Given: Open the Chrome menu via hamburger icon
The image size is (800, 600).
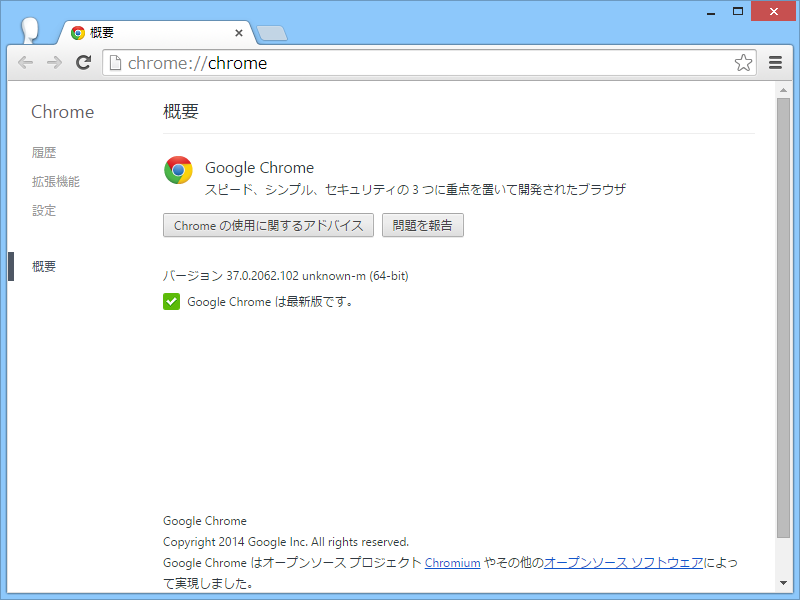Looking at the screenshot, I should point(775,62).
